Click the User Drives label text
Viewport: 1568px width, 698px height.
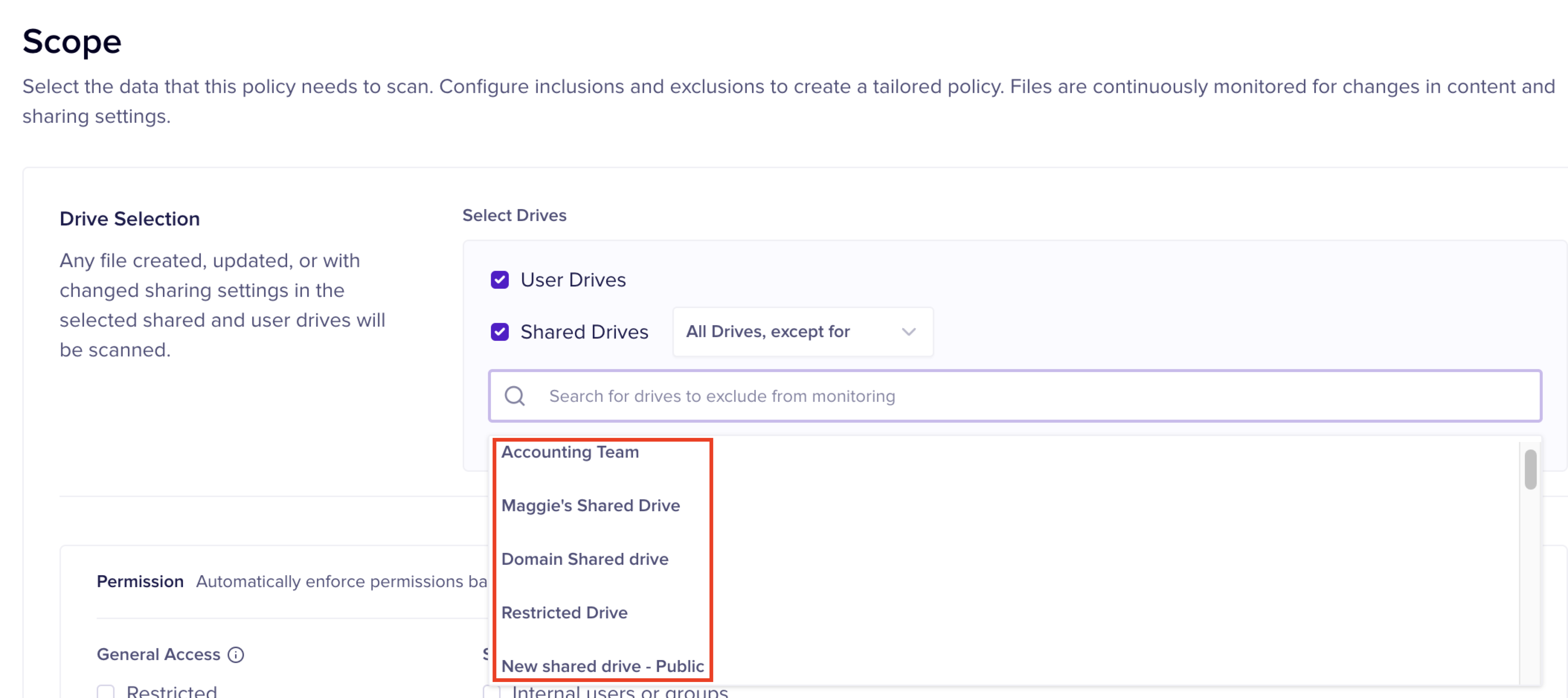coord(573,279)
